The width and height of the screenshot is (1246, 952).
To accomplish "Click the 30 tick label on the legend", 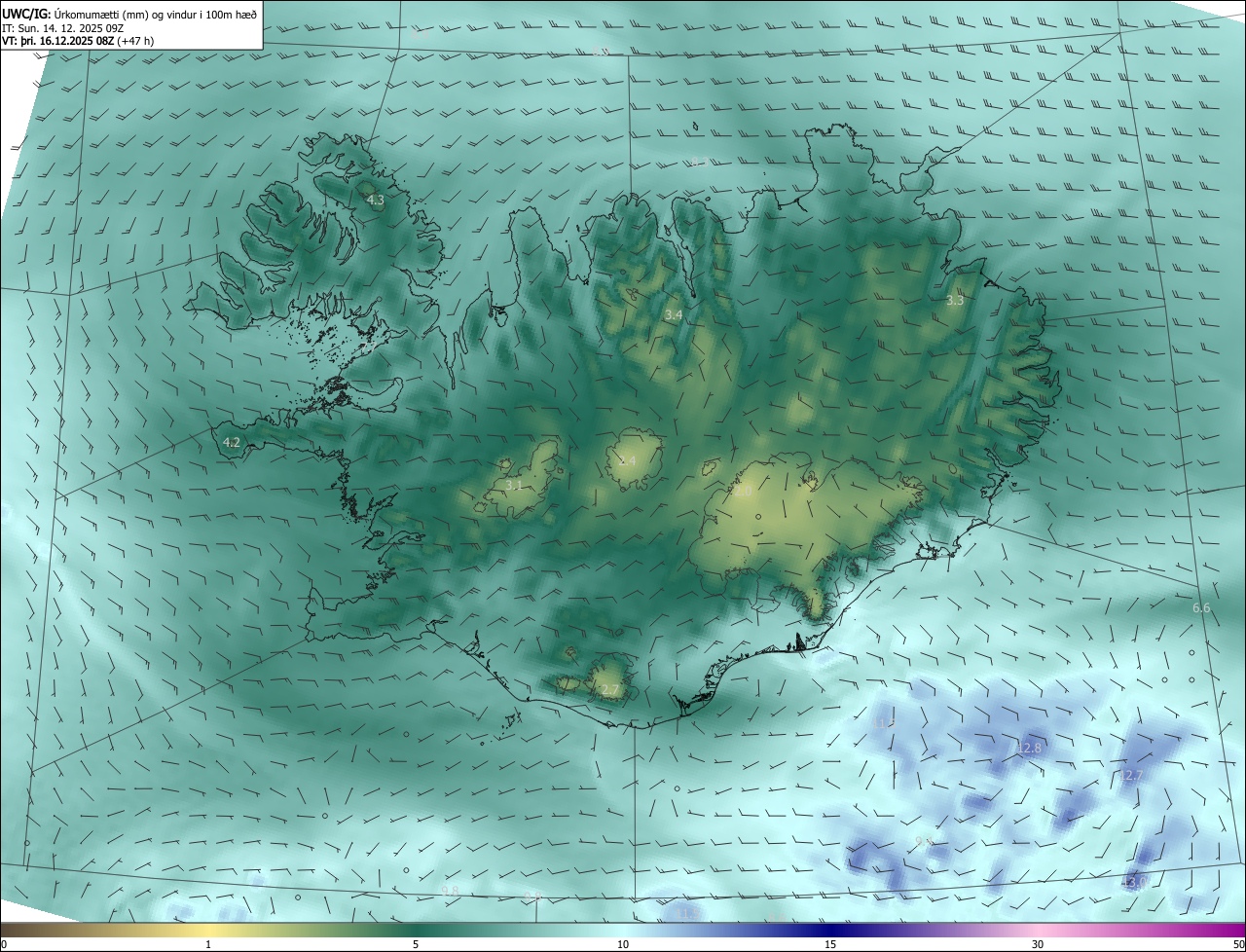I will (1038, 944).
